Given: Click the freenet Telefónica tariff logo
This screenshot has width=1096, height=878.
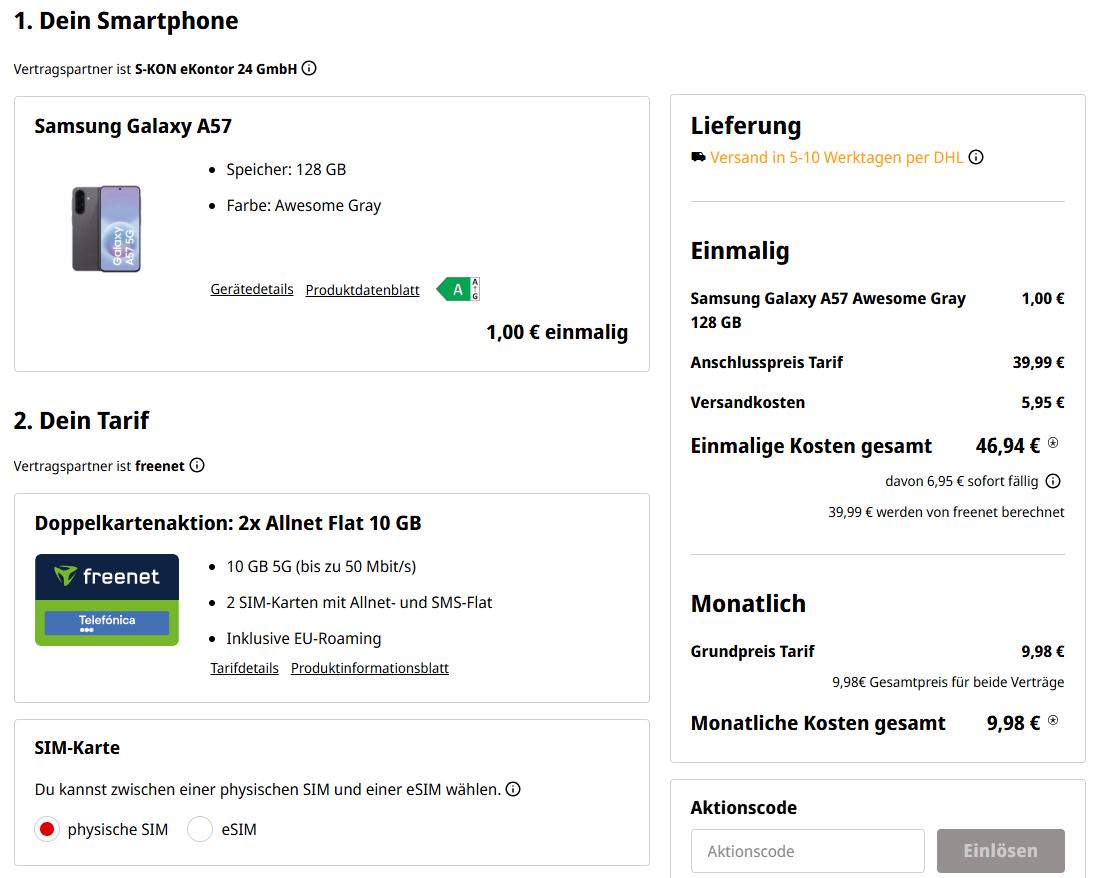Looking at the screenshot, I should [x=107, y=600].
